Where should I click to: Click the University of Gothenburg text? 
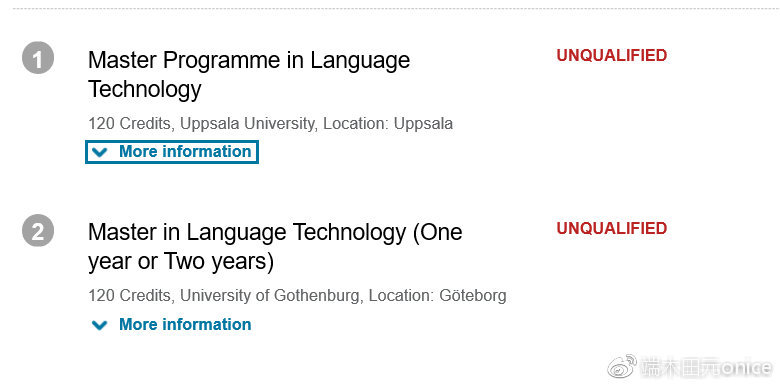click(269, 295)
